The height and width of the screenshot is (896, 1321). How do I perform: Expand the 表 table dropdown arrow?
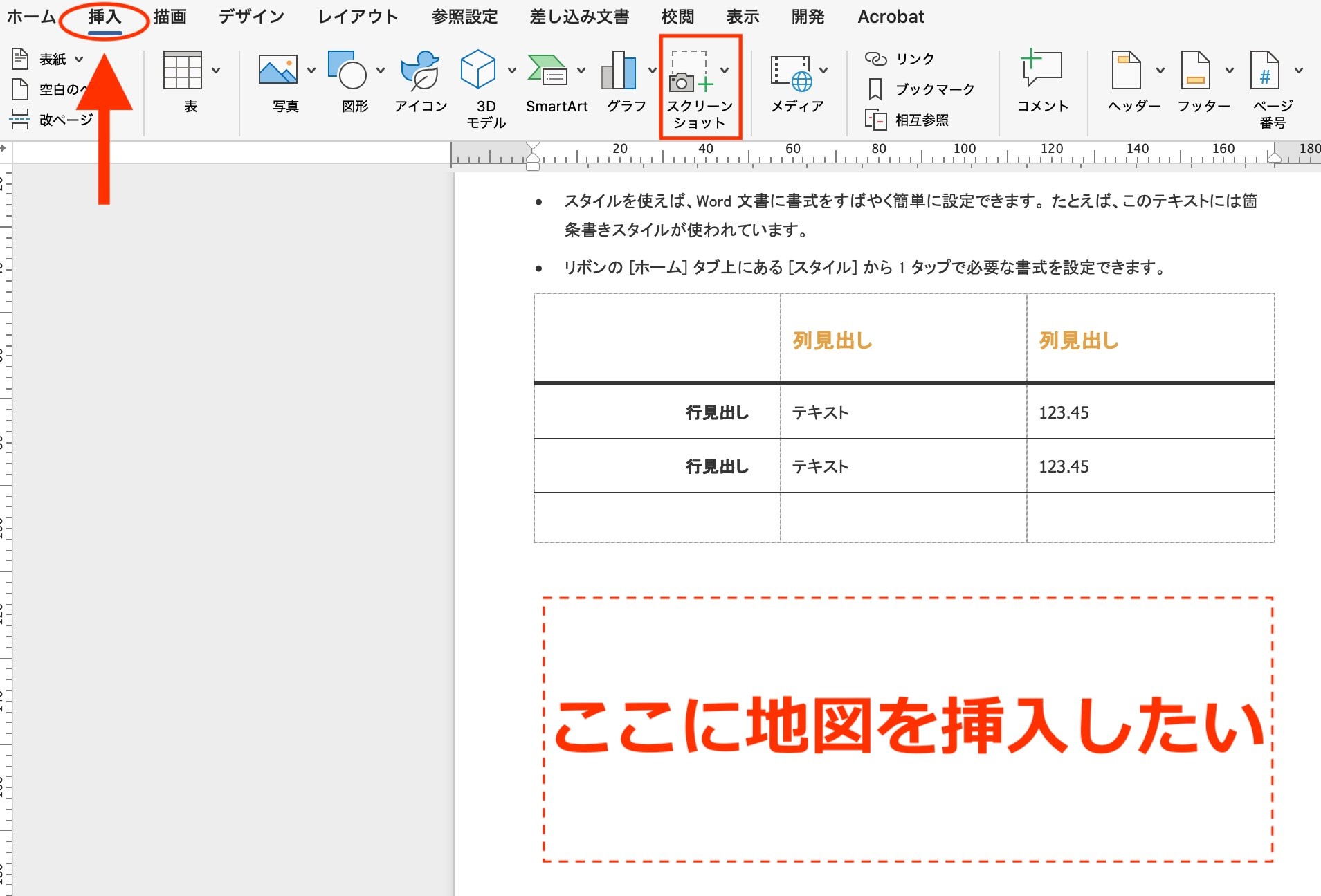216,70
